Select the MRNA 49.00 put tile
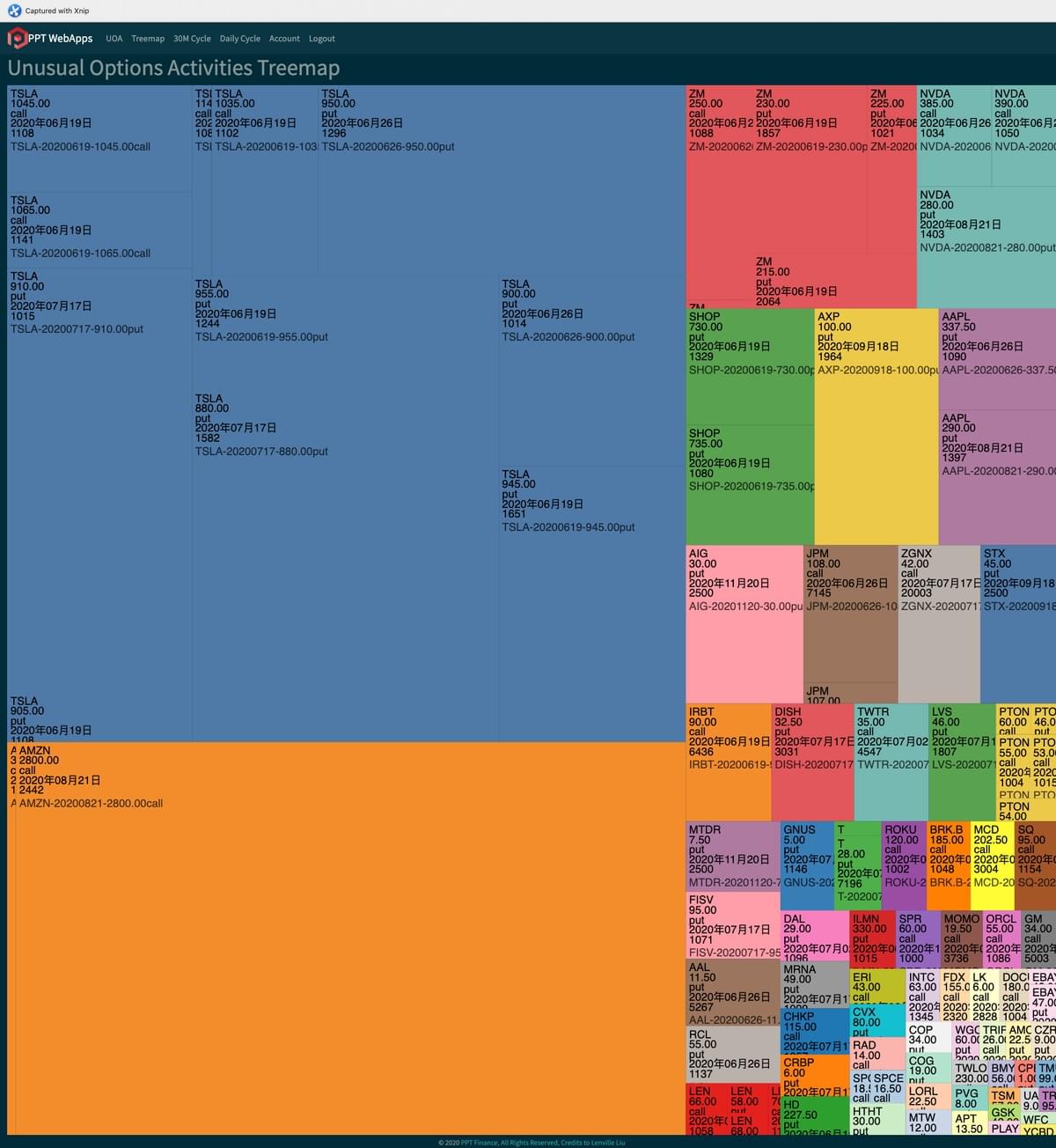1056x1148 pixels. [815, 985]
